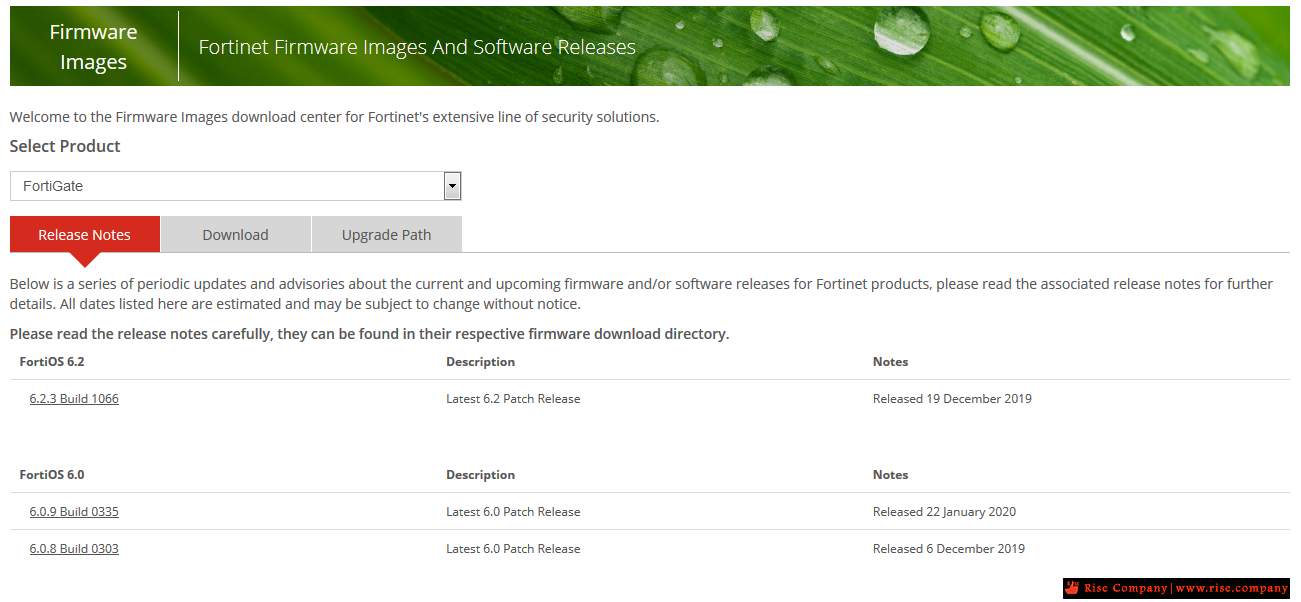Image resolution: width=1301 pixels, height=602 pixels.
Task: Click the Latest 6.2 Patch Release description
Action: pos(513,399)
